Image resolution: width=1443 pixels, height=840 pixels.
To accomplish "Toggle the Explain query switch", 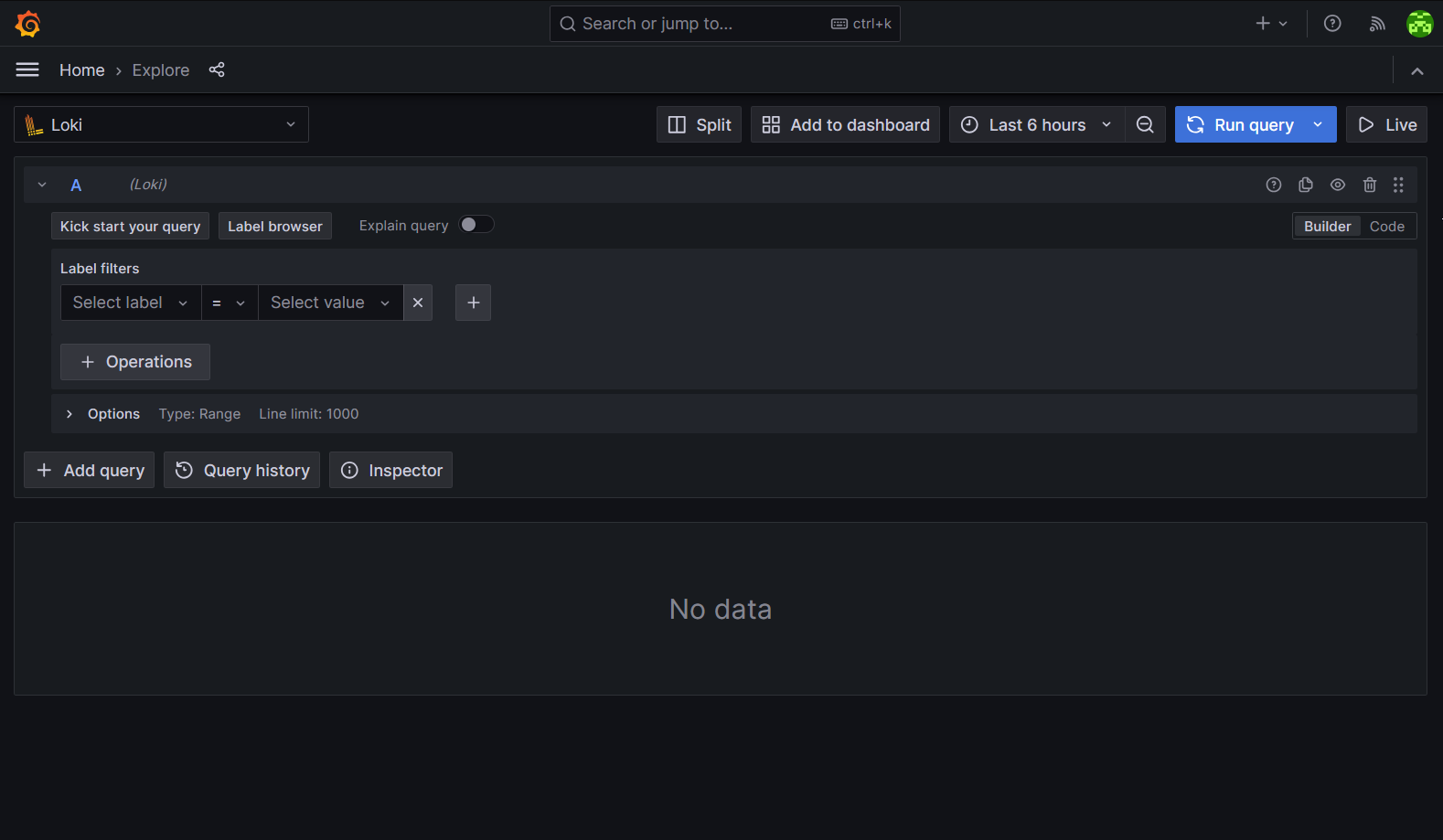I will click(x=476, y=225).
